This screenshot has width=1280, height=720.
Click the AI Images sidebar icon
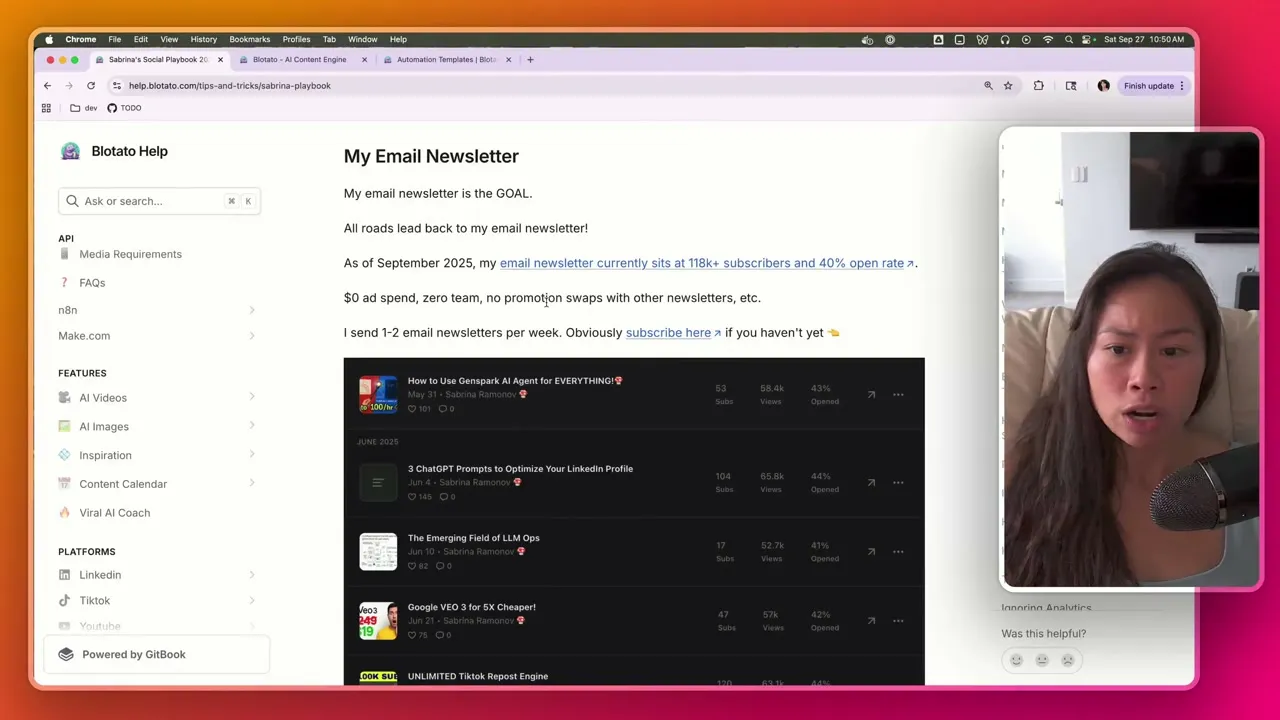click(65, 426)
